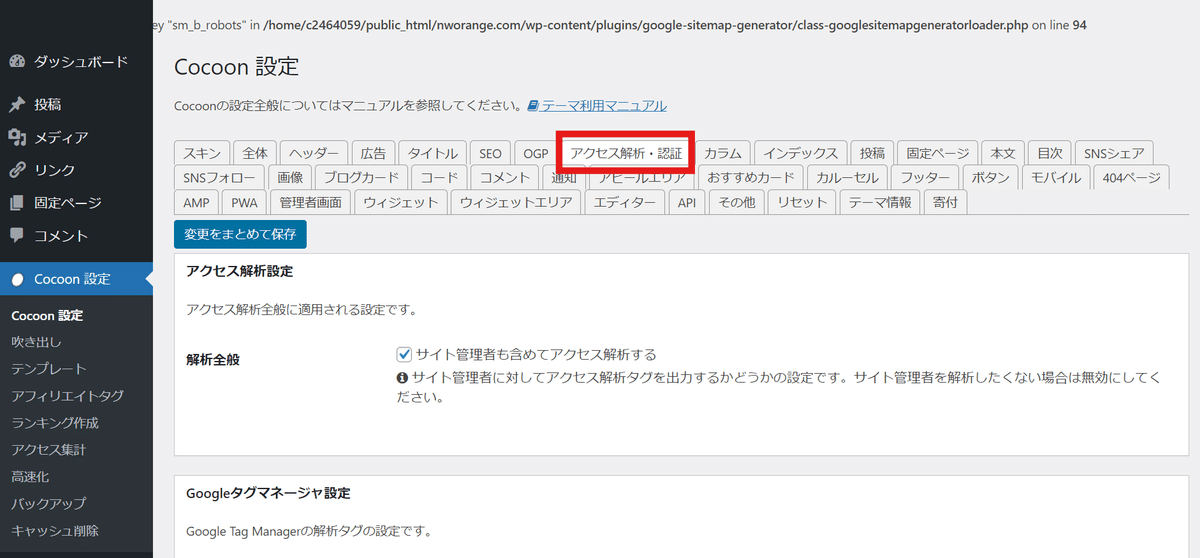The width and height of the screenshot is (1200, 558).
Task: Switch to the ヘッダー tab
Action: (x=314, y=153)
